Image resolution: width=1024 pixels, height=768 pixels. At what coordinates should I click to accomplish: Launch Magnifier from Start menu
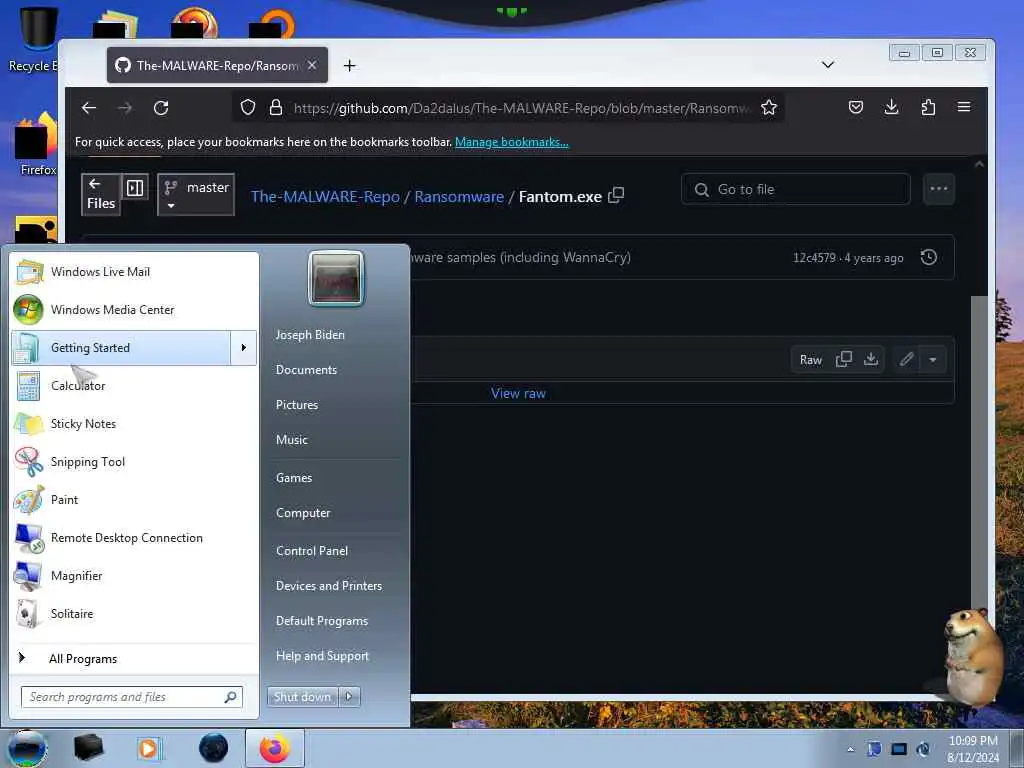[134, 575]
